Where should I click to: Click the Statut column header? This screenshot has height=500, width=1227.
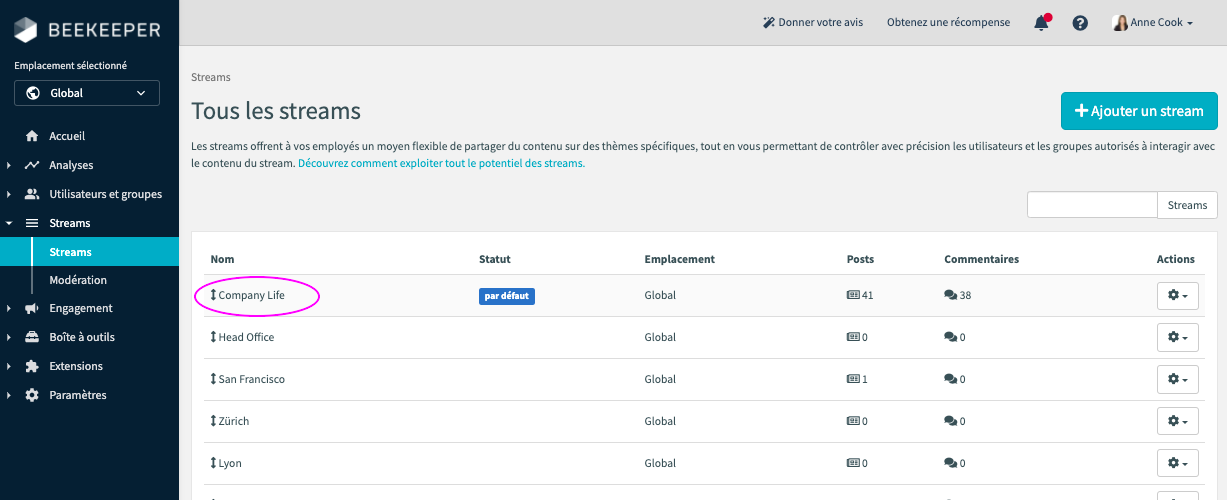click(x=495, y=259)
